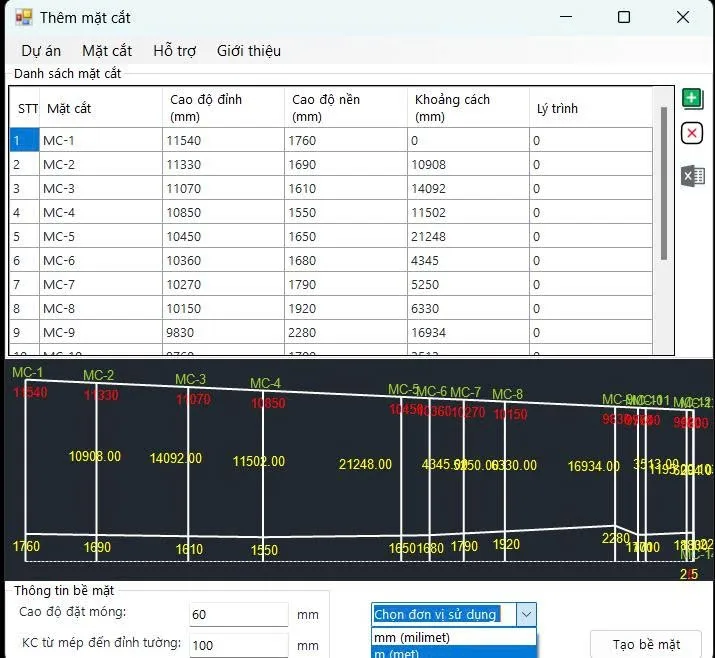Screen dimensions: 715x658
Task: Click the Tạo bề mặt button
Action: [646, 644]
